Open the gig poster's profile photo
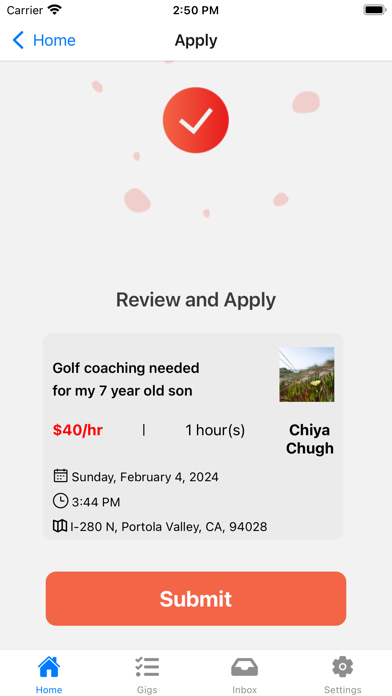 click(307, 374)
